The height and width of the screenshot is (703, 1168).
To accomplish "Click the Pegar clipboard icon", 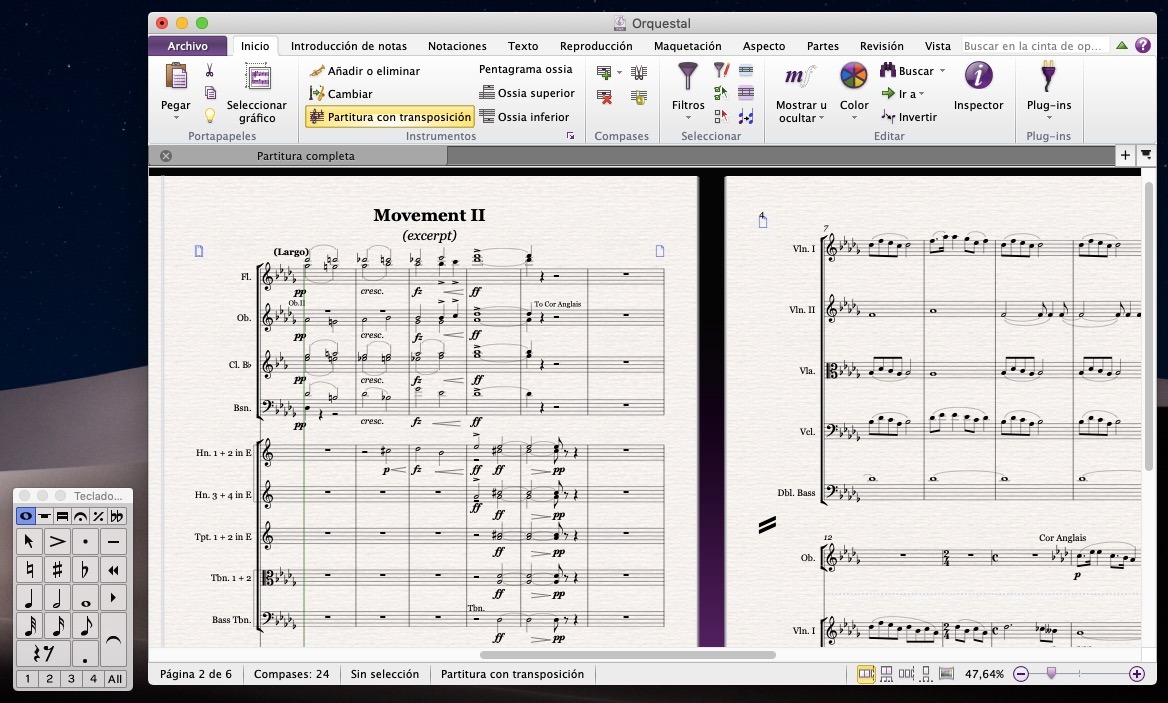I will 176,77.
